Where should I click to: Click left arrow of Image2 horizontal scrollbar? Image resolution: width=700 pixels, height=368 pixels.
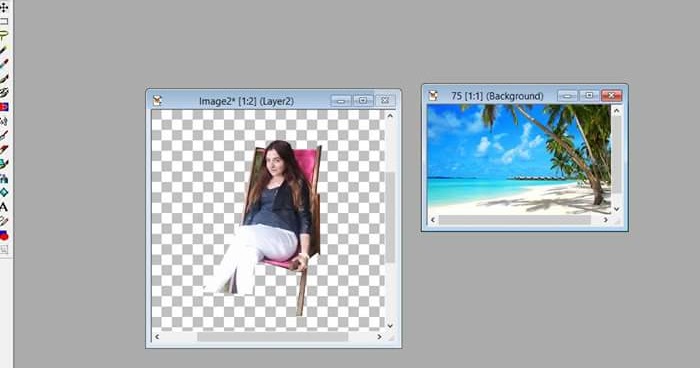[157, 337]
